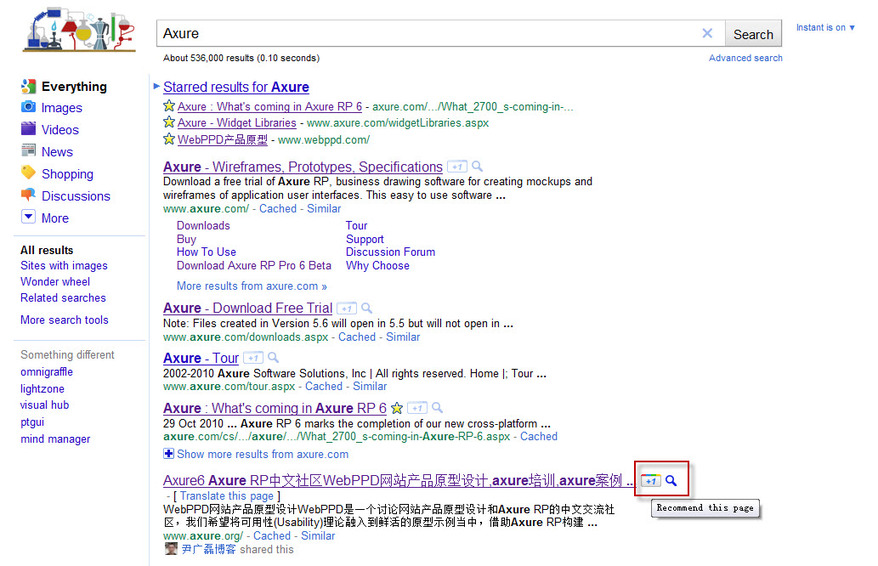Open the Discussion Forum sitelink
This screenshot has width=878, height=566.
click(390, 252)
